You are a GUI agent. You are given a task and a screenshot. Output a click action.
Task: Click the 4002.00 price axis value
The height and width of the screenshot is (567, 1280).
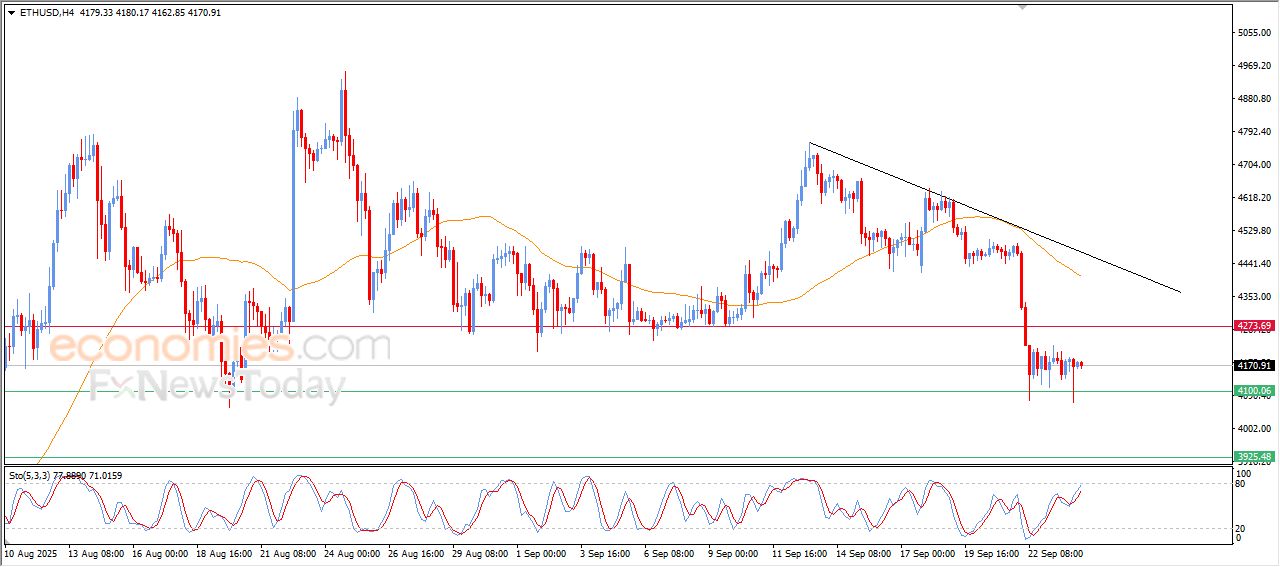1254,429
